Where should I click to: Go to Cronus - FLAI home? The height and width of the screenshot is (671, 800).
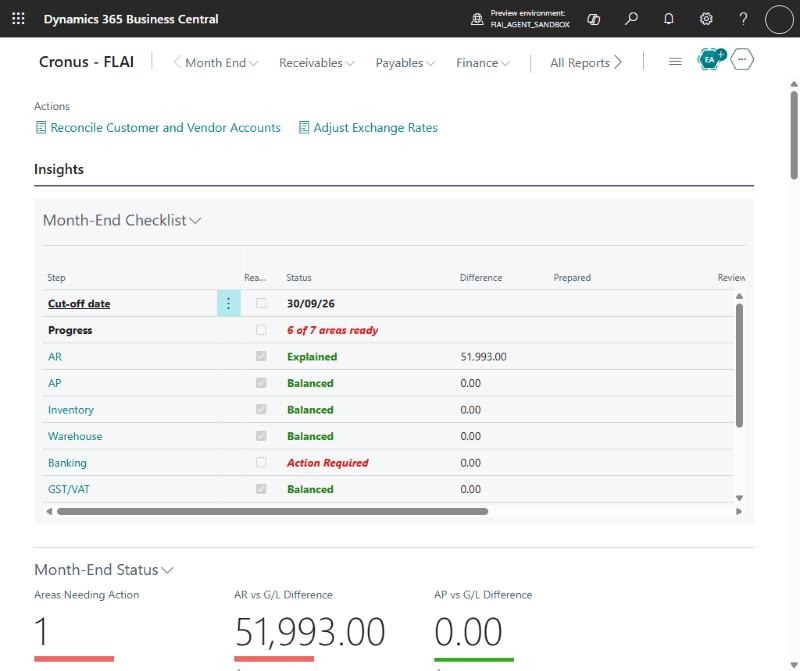86,62
